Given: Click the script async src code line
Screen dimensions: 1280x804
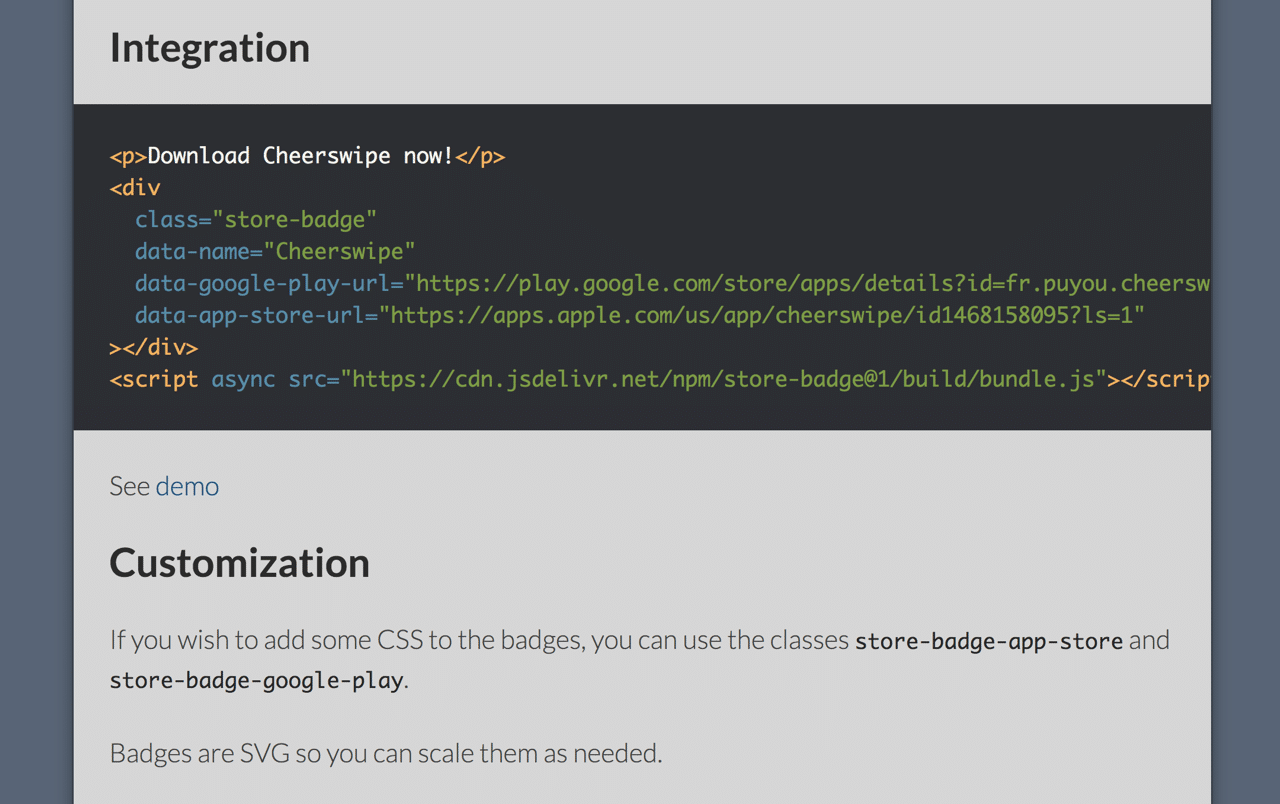Looking at the screenshot, I should click(x=660, y=379).
